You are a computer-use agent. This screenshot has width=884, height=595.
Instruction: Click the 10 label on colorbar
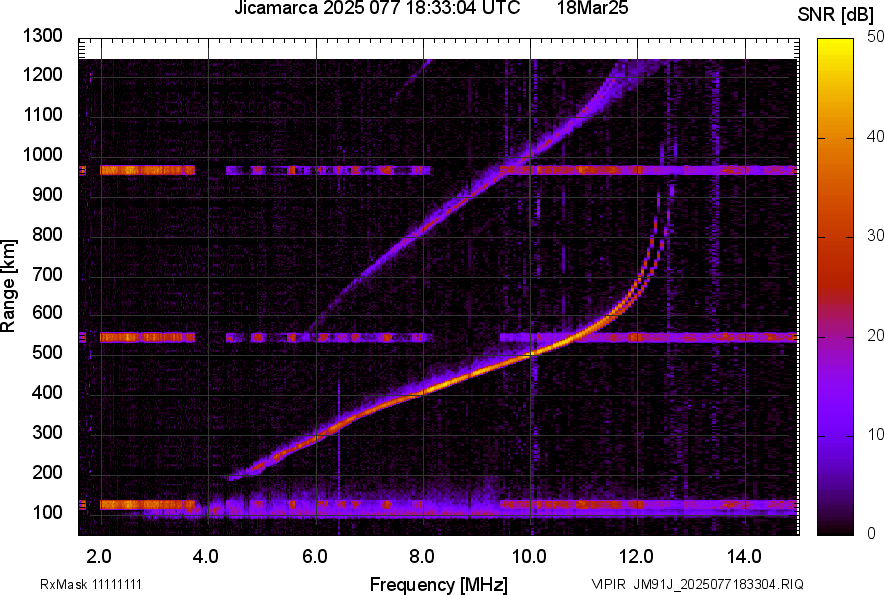(875, 434)
